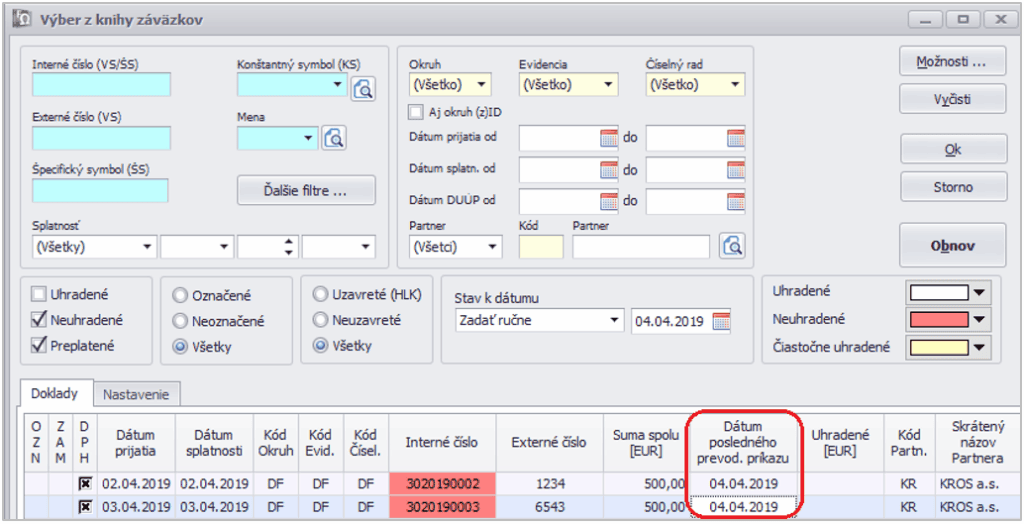The image size is (1024, 524).
Task: Open the Partner search lookup icon
Action: pos(733,245)
